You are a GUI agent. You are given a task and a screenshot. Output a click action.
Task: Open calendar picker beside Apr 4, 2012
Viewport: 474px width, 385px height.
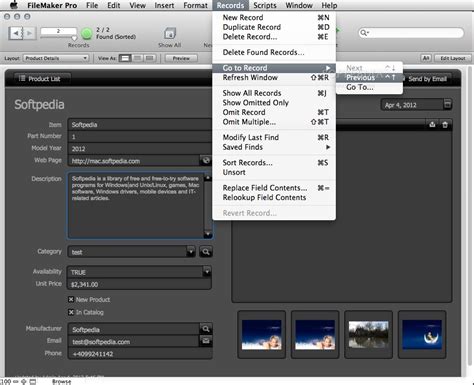447,104
